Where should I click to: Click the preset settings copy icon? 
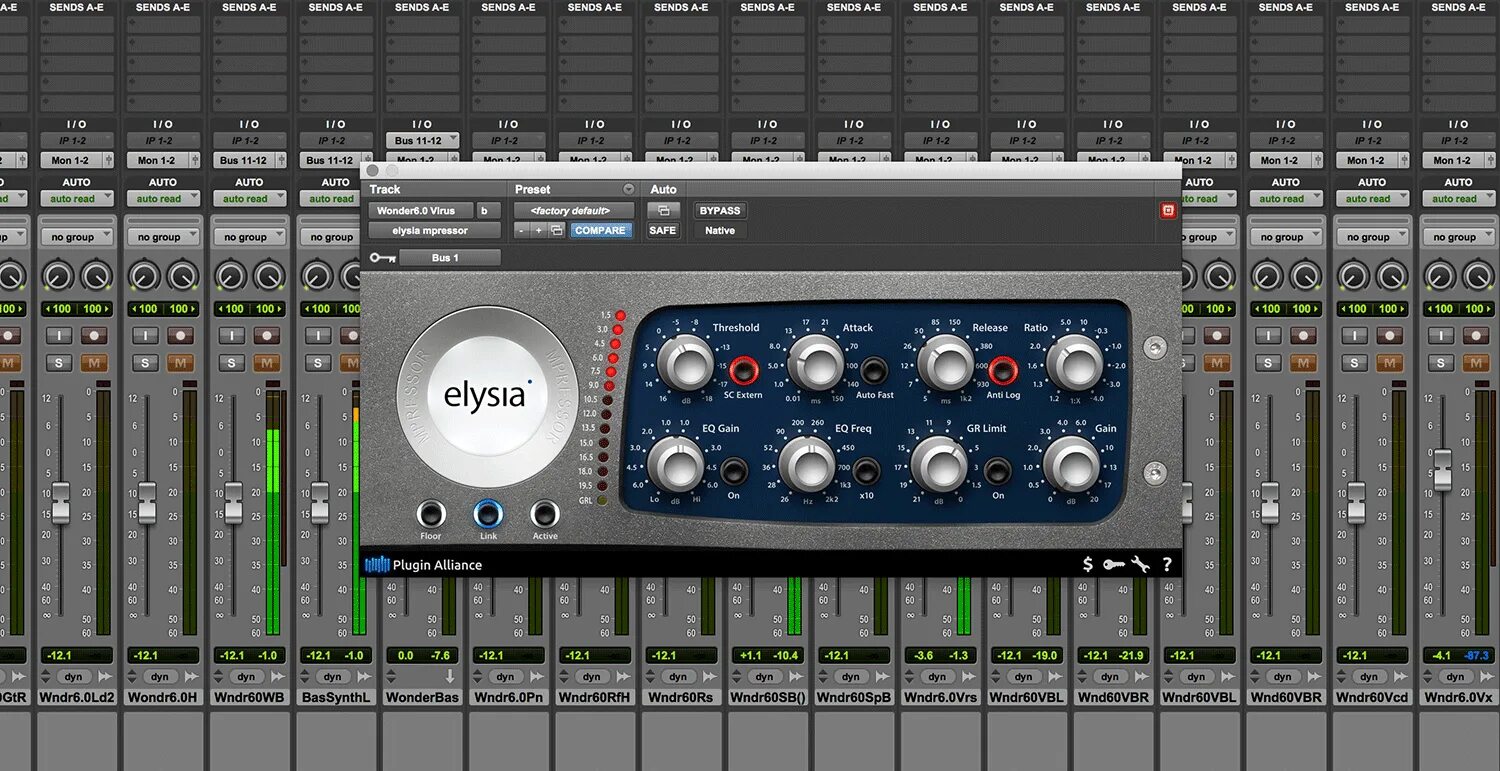tap(557, 230)
